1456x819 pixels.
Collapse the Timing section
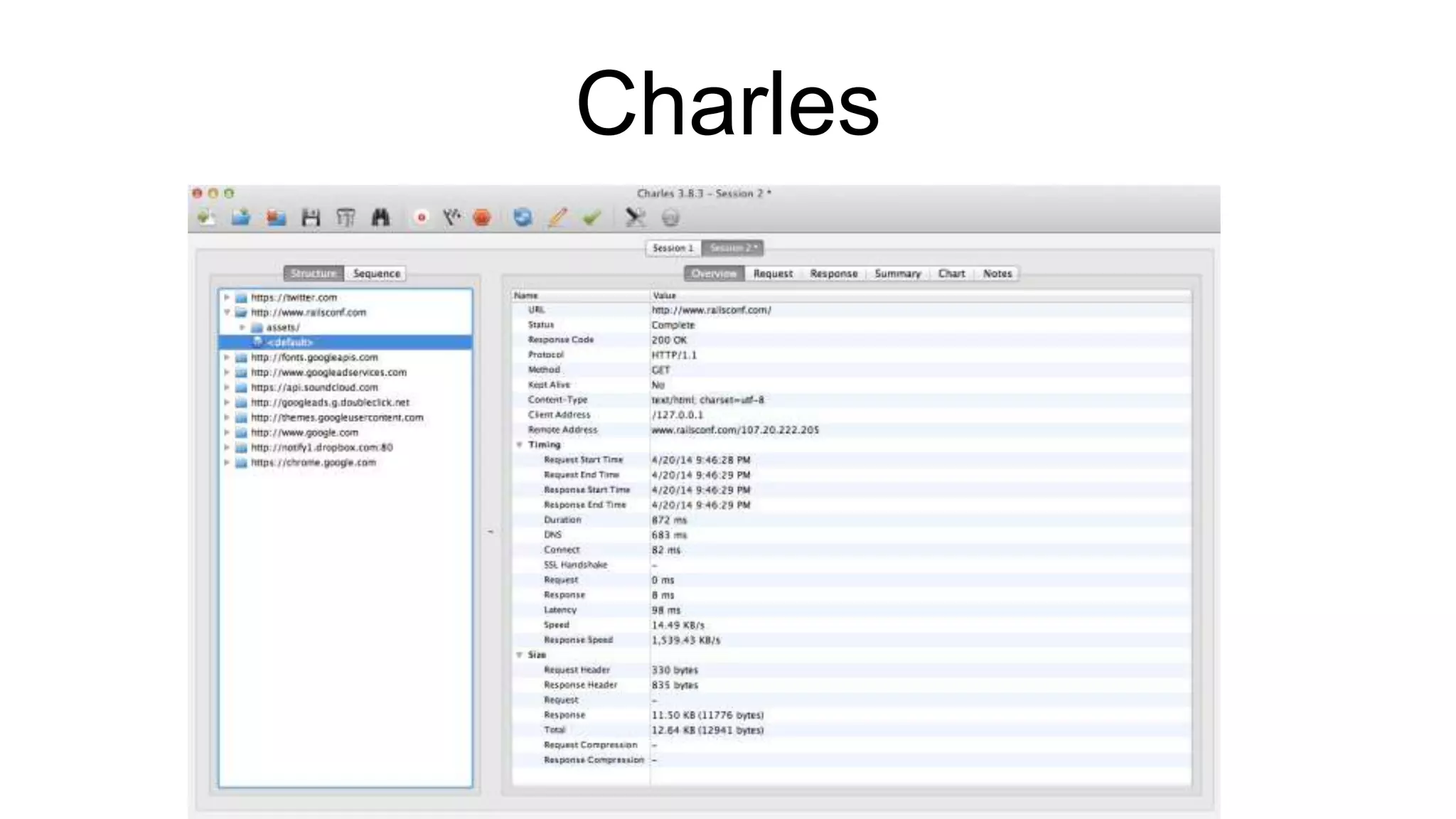click(519, 445)
